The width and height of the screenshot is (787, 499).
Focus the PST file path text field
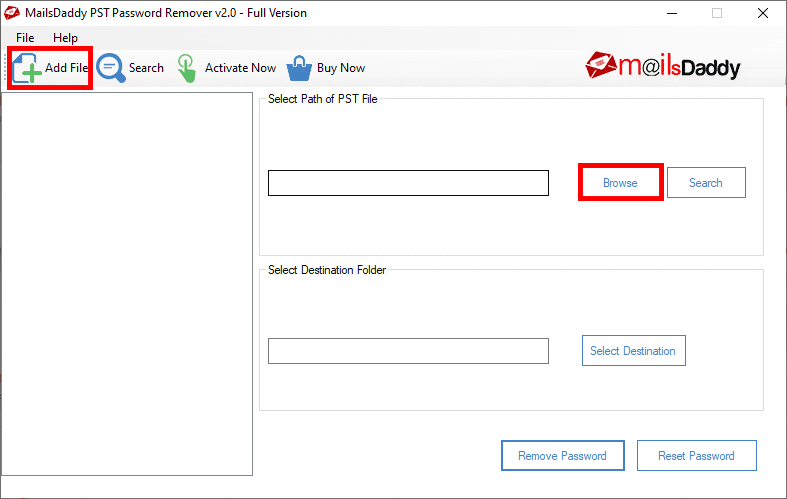click(408, 183)
